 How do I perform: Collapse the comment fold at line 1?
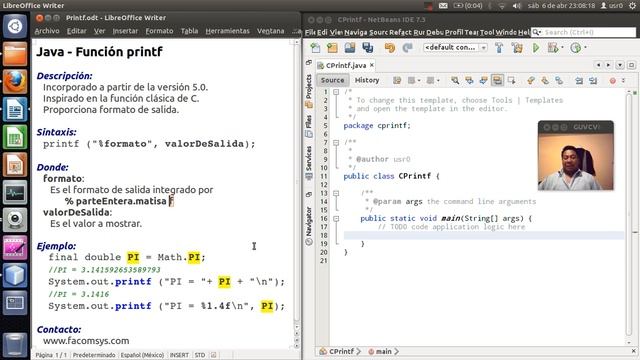(x=336, y=92)
